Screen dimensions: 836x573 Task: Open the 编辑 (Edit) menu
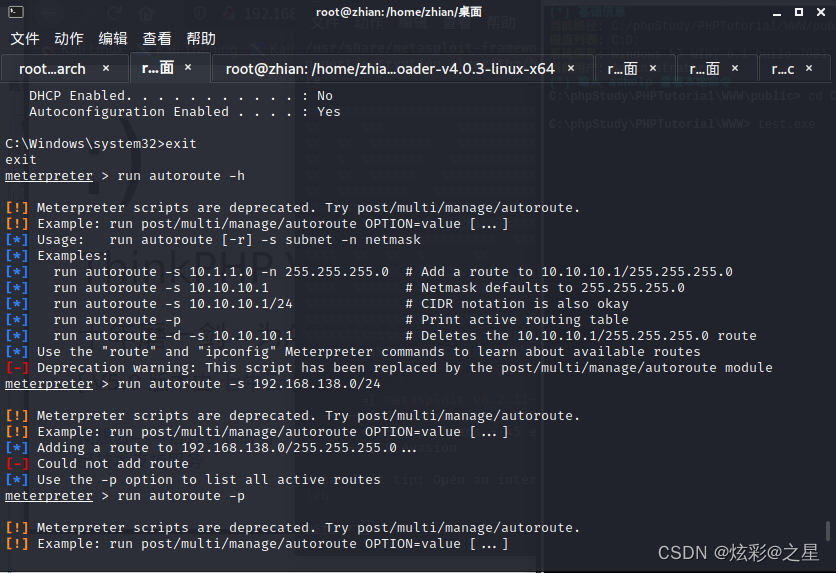pyautogui.click(x=113, y=38)
